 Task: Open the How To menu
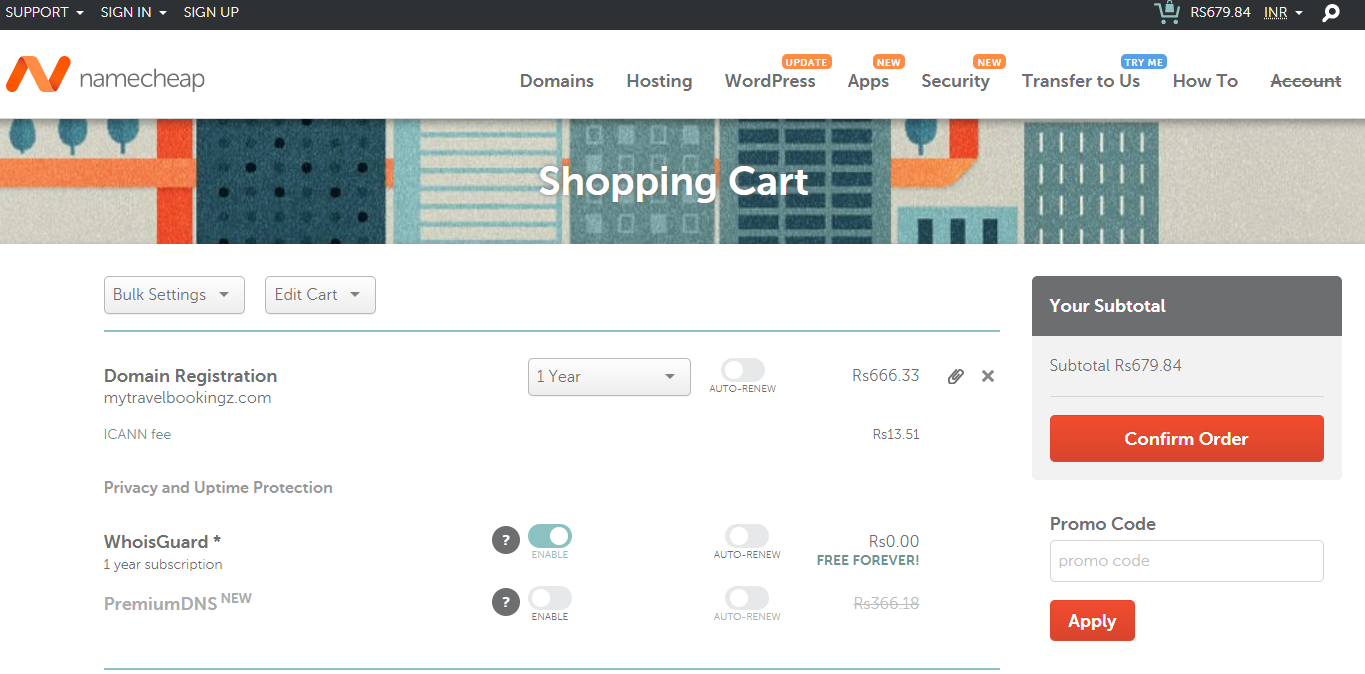tap(1205, 81)
